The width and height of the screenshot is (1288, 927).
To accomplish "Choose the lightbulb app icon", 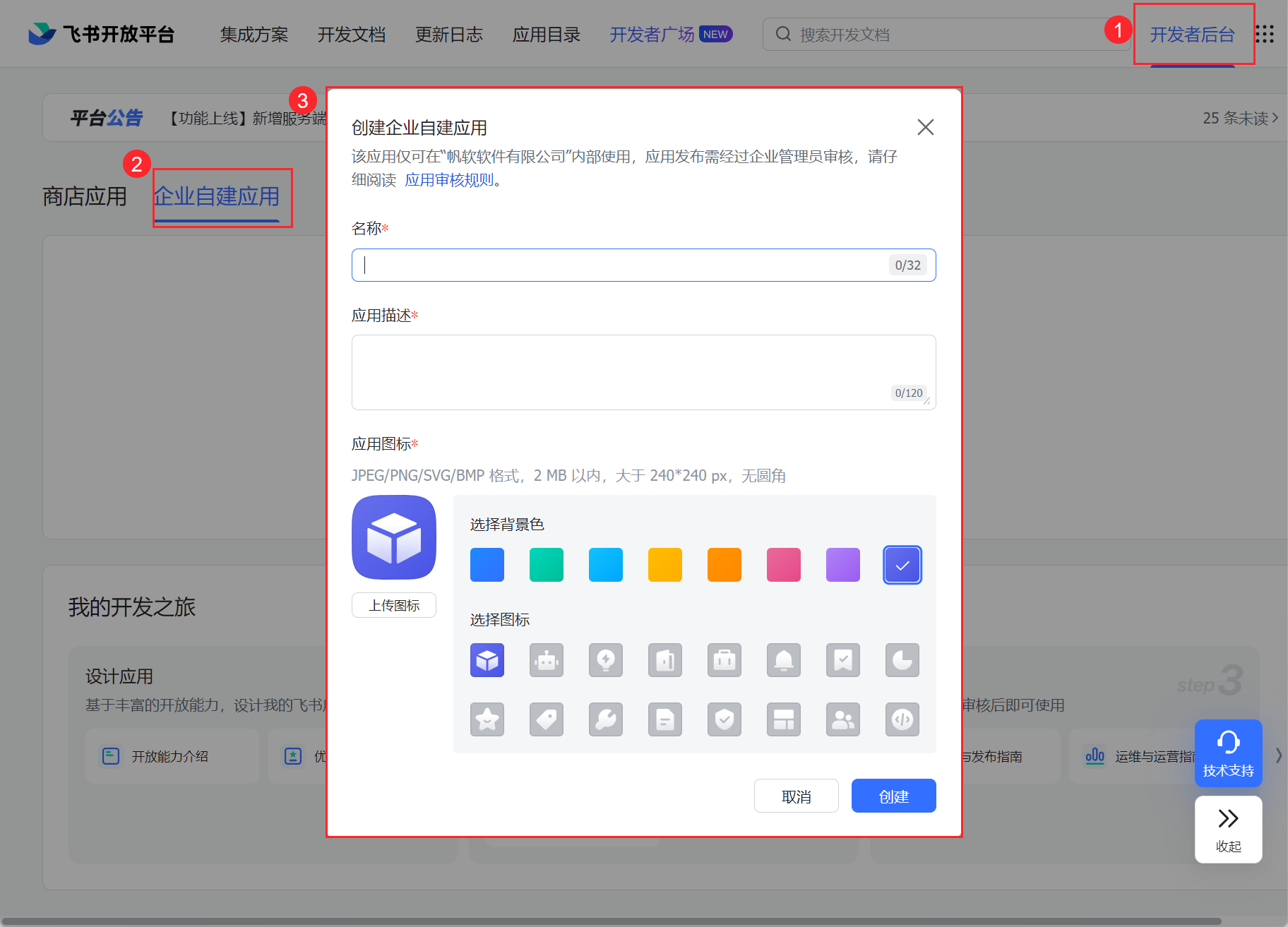I will (606, 660).
